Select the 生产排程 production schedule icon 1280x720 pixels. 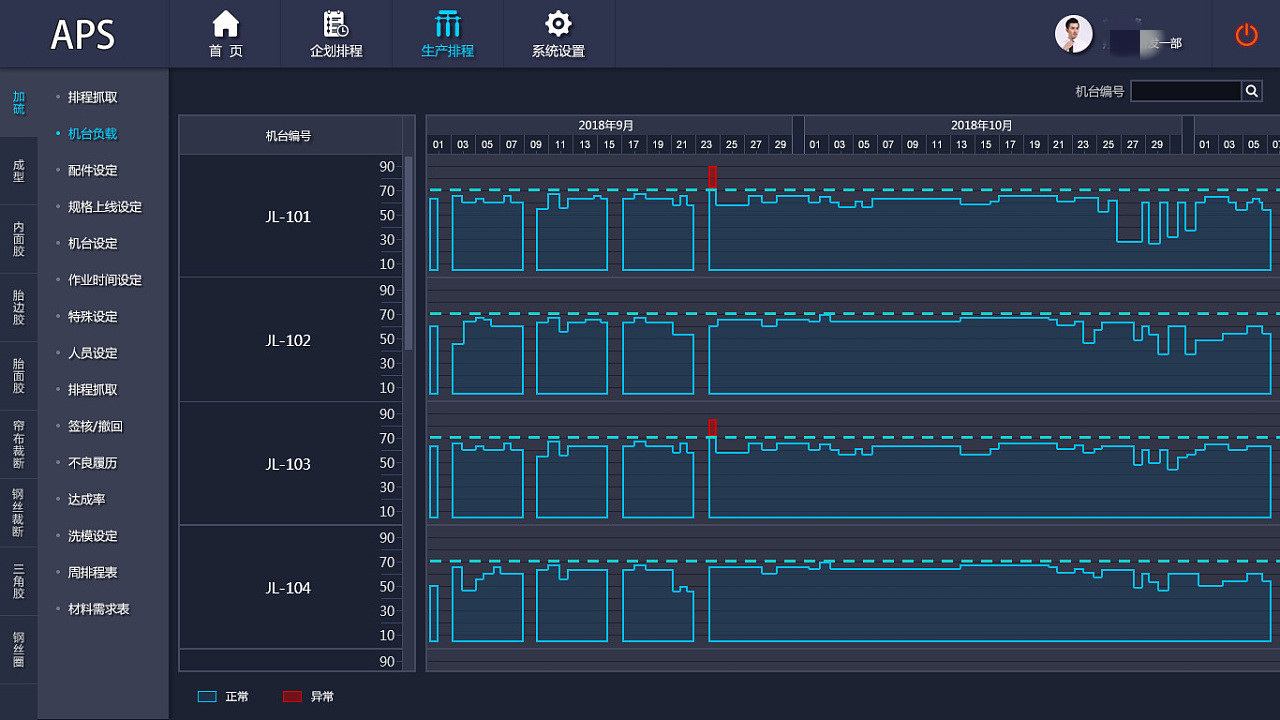pyautogui.click(x=447, y=24)
